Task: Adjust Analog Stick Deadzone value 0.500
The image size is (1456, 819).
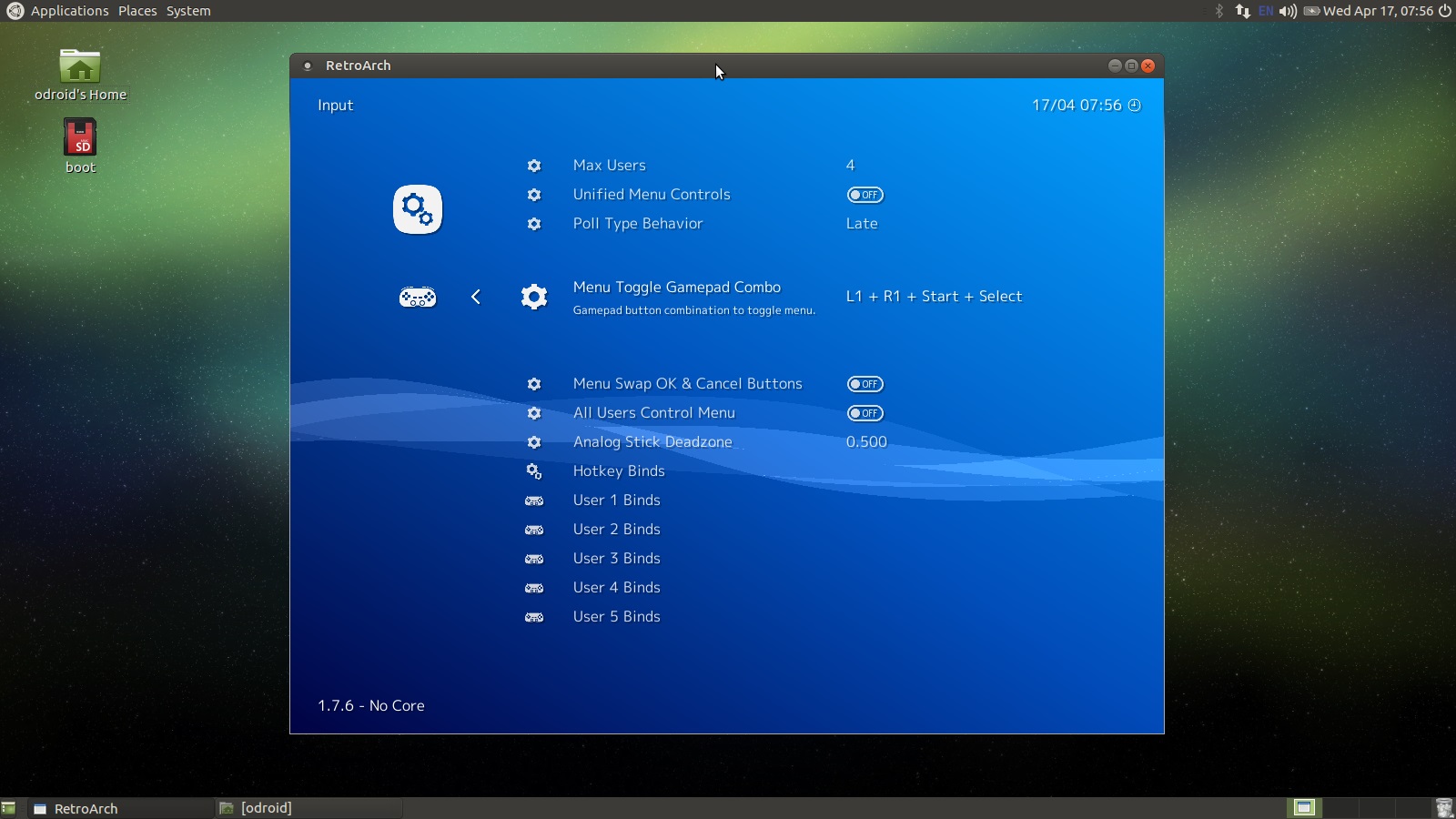Action: (866, 442)
